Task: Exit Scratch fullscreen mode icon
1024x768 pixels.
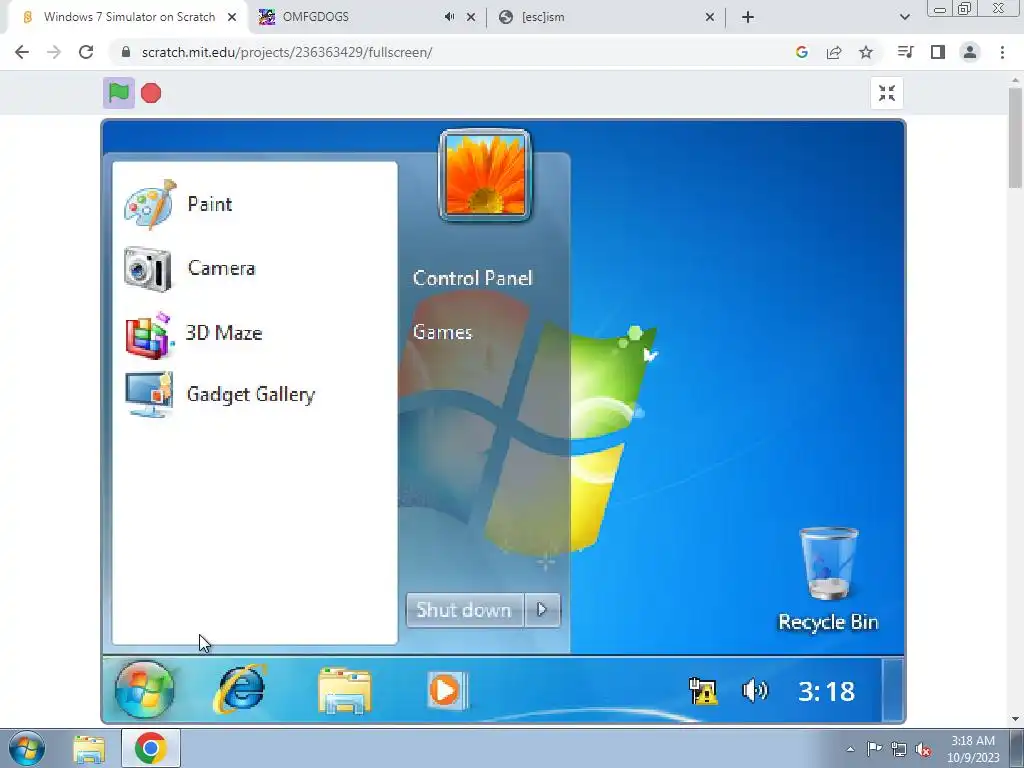Action: pos(887,93)
